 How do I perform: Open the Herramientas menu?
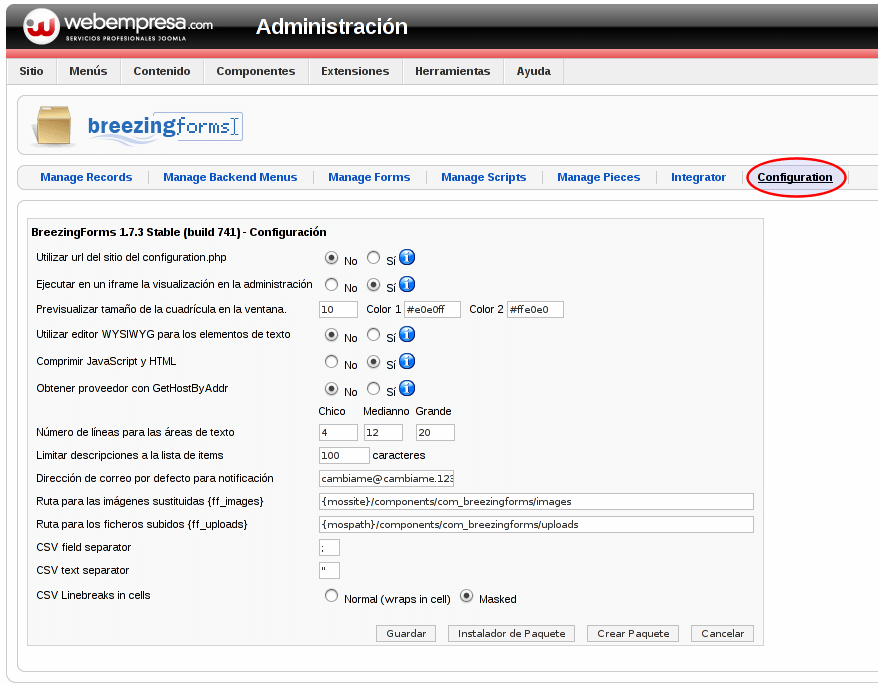click(452, 71)
